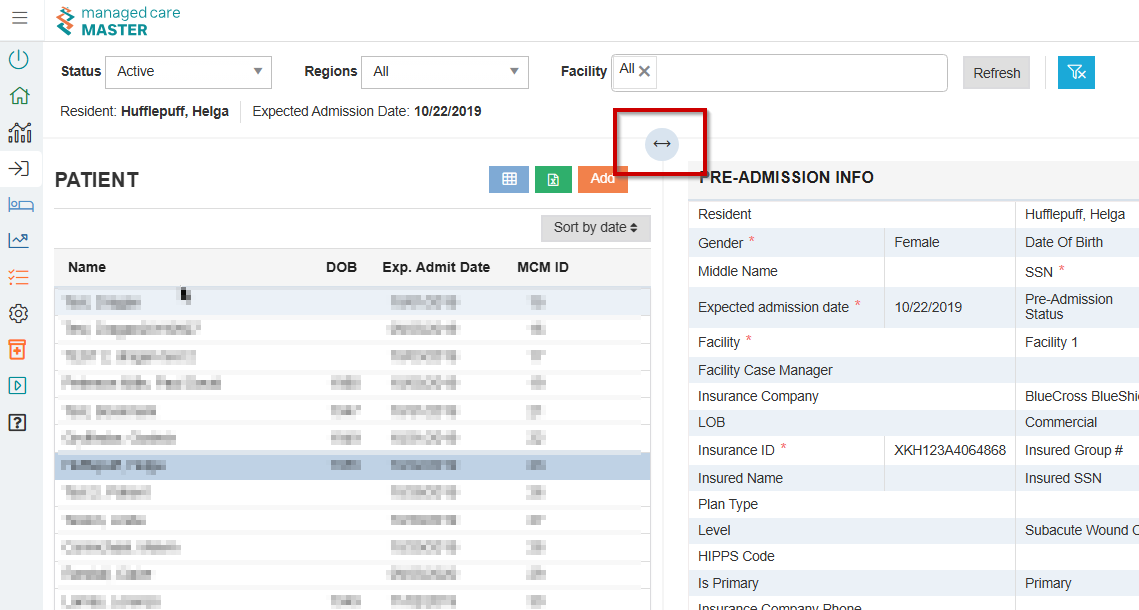Image resolution: width=1139 pixels, height=610 pixels.
Task: Click the Insurance Company label
Action: [x=758, y=396]
